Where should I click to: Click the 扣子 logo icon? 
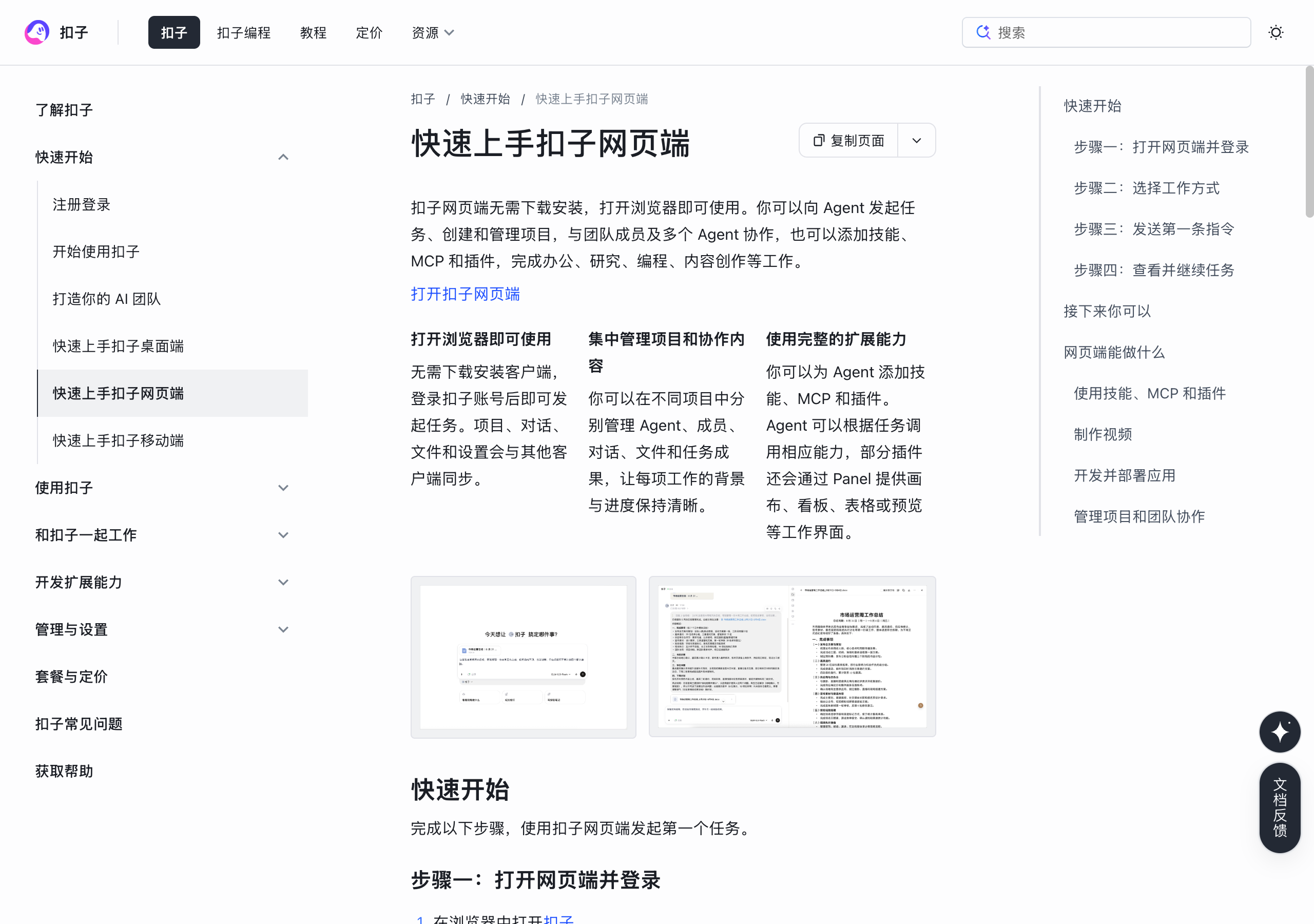[x=36, y=33]
